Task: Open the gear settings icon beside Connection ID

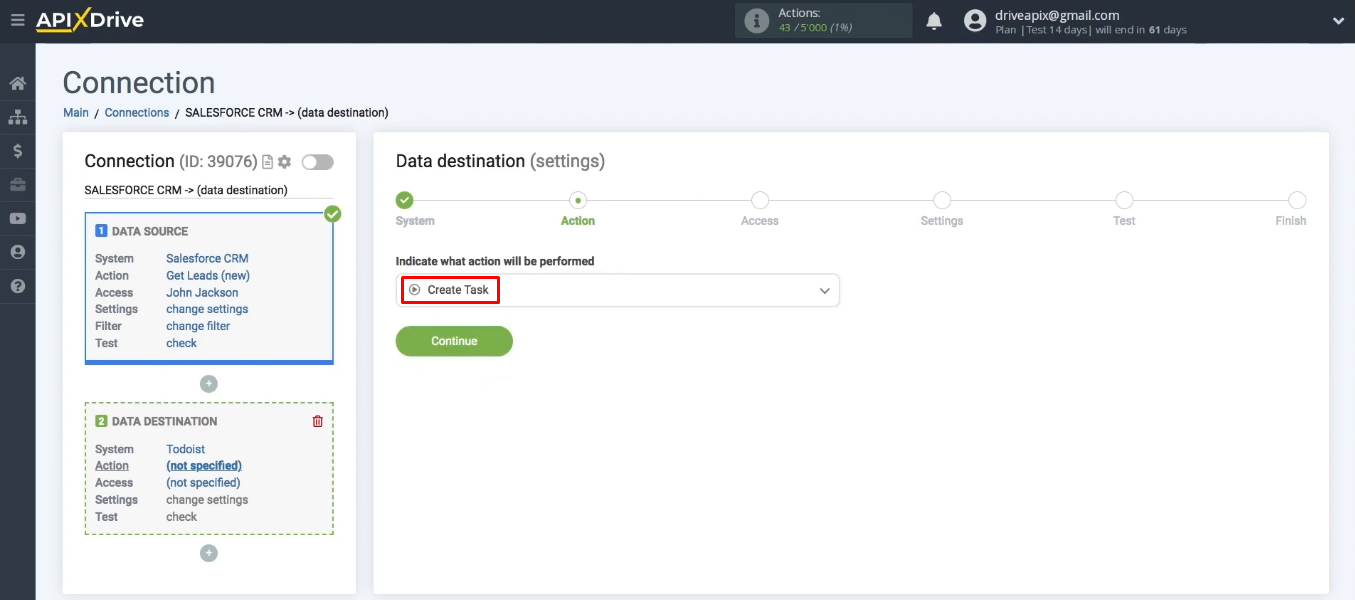Action: pyautogui.click(x=287, y=161)
